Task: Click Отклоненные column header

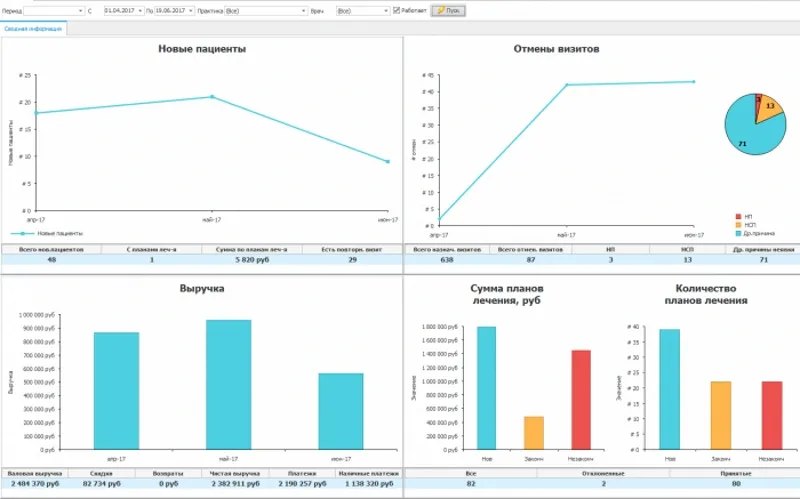Action: [x=603, y=473]
